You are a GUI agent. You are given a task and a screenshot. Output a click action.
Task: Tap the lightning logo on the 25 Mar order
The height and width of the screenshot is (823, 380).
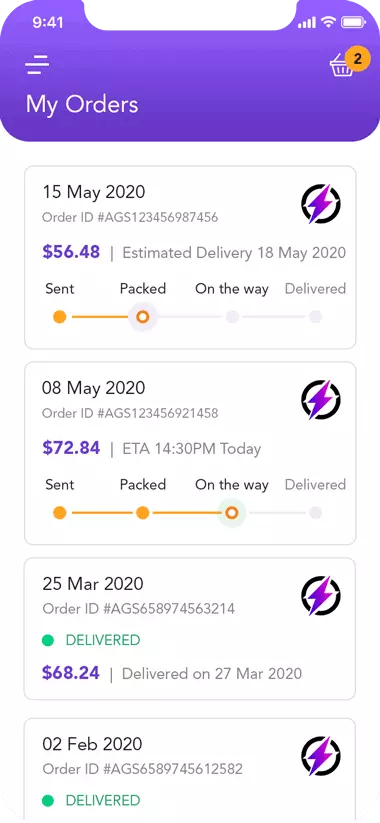(x=321, y=596)
